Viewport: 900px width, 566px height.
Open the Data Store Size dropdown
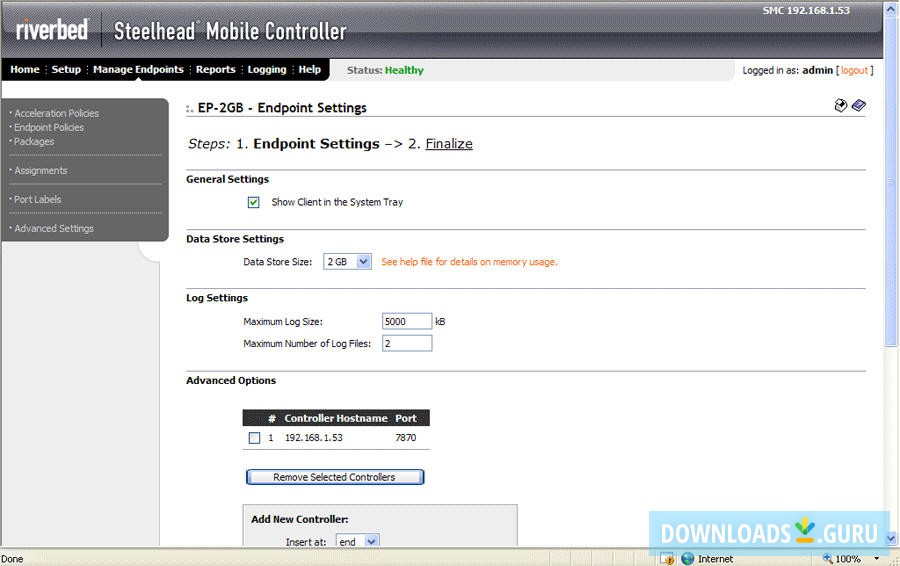tap(347, 262)
